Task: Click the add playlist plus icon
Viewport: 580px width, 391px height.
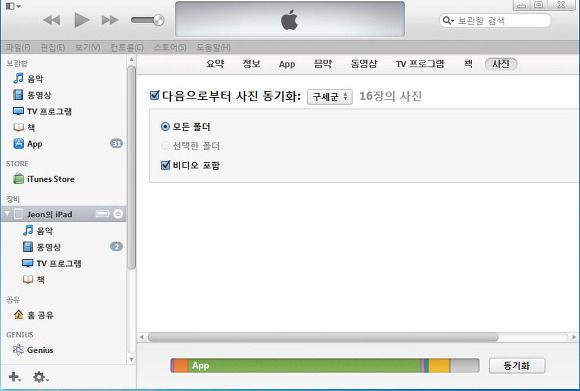Action: (x=14, y=377)
